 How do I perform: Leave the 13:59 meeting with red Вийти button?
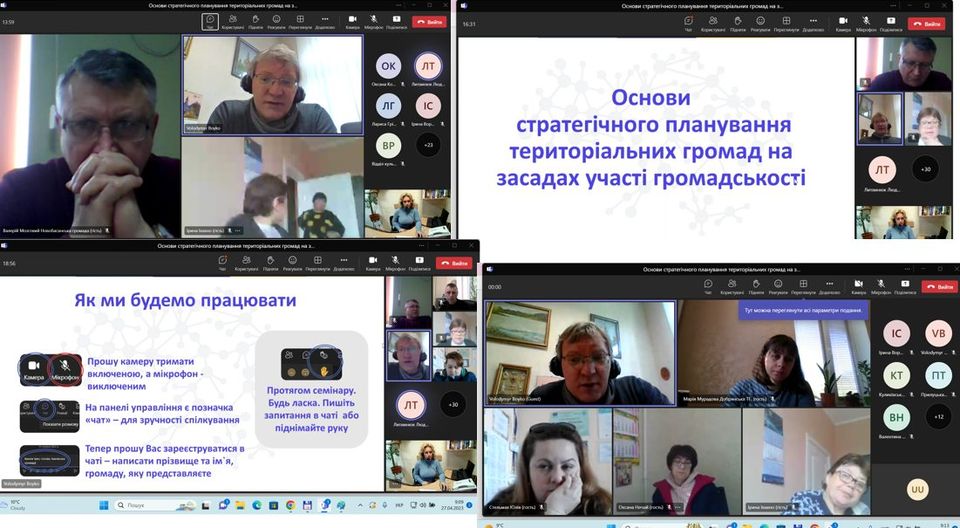(429, 21)
